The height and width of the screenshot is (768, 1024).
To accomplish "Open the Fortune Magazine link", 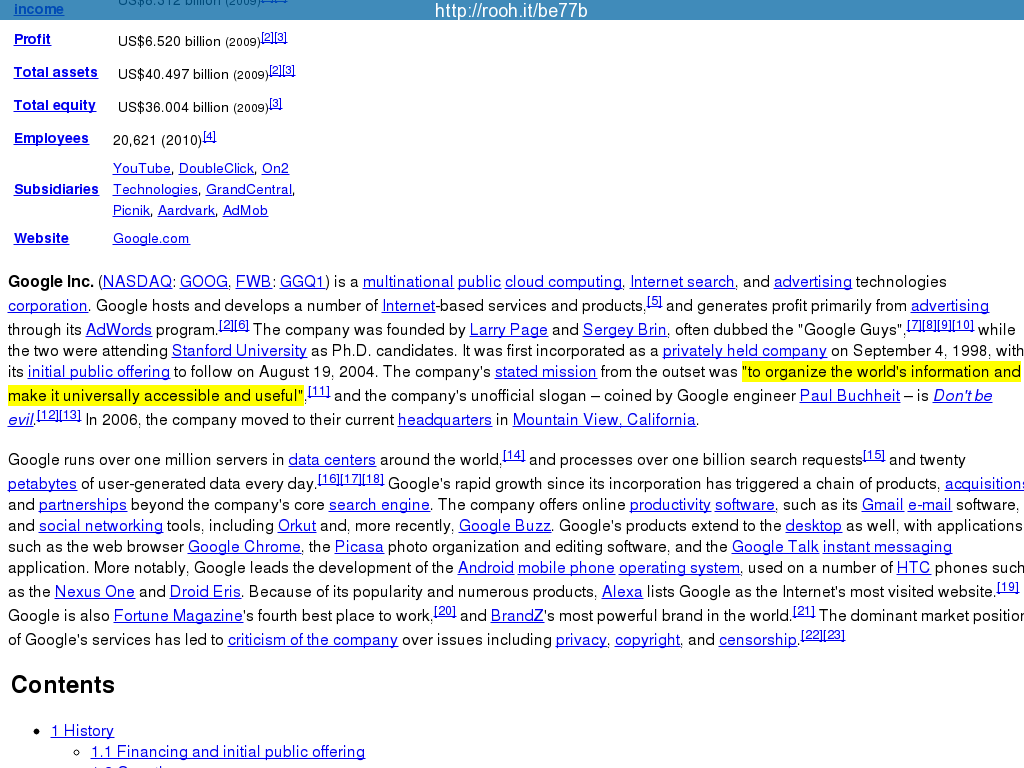I will point(178,616).
